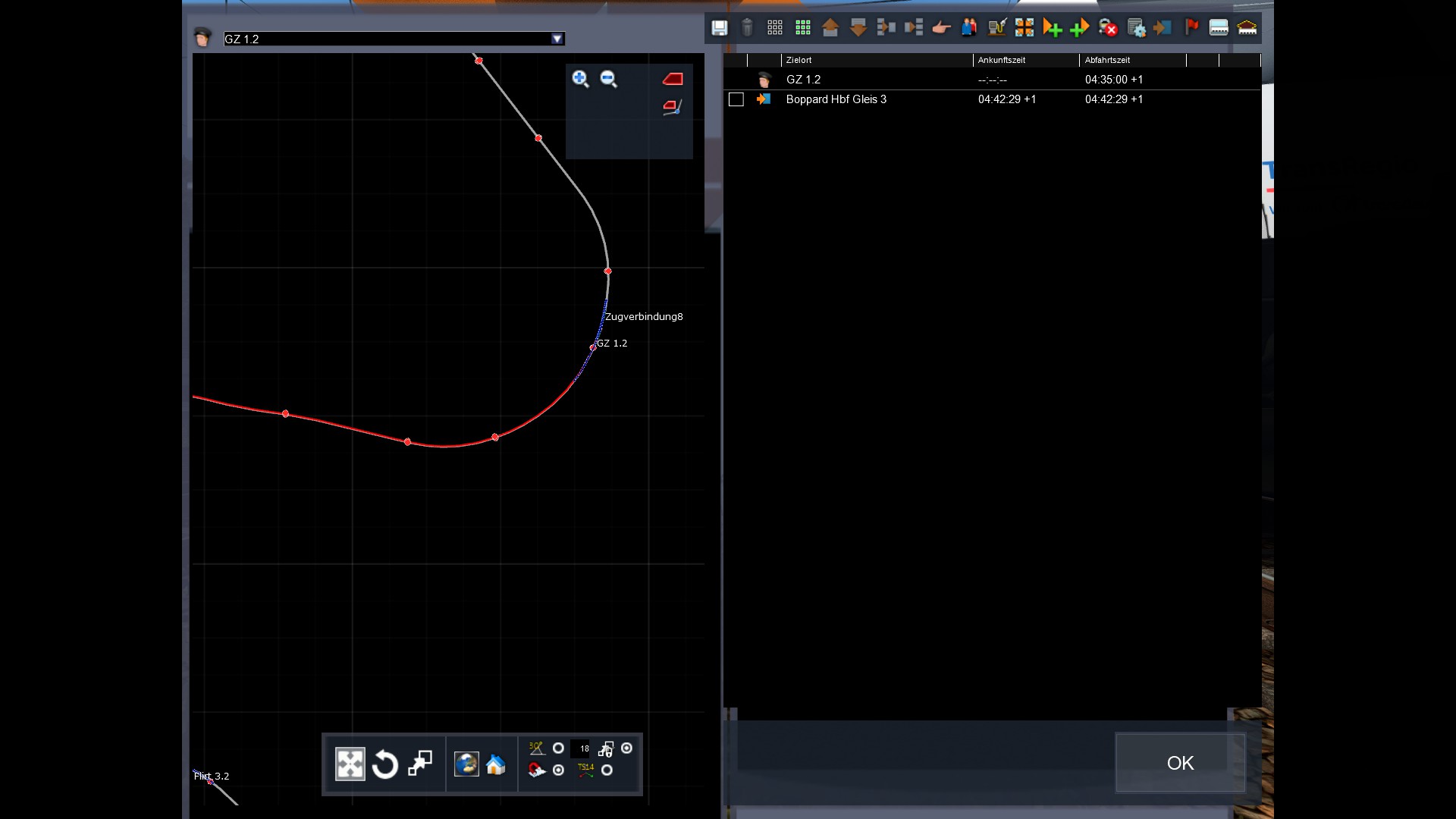The height and width of the screenshot is (819, 1456).
Task: Click the driver icon in the GZ 1.2 row
Action: [764, 80]
